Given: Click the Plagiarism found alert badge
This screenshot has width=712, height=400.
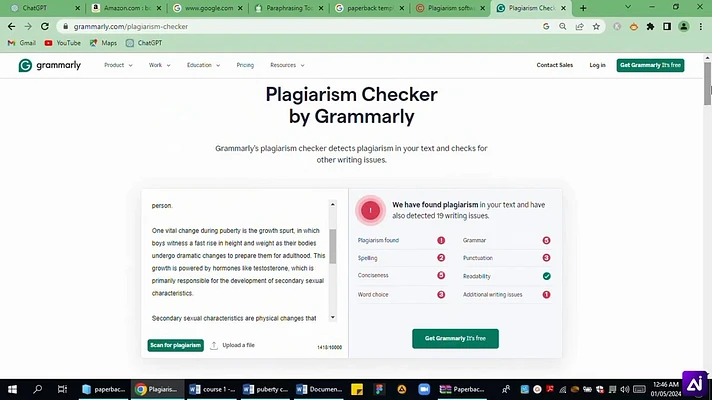Looking at the screenshot, I should coord(441,241).
